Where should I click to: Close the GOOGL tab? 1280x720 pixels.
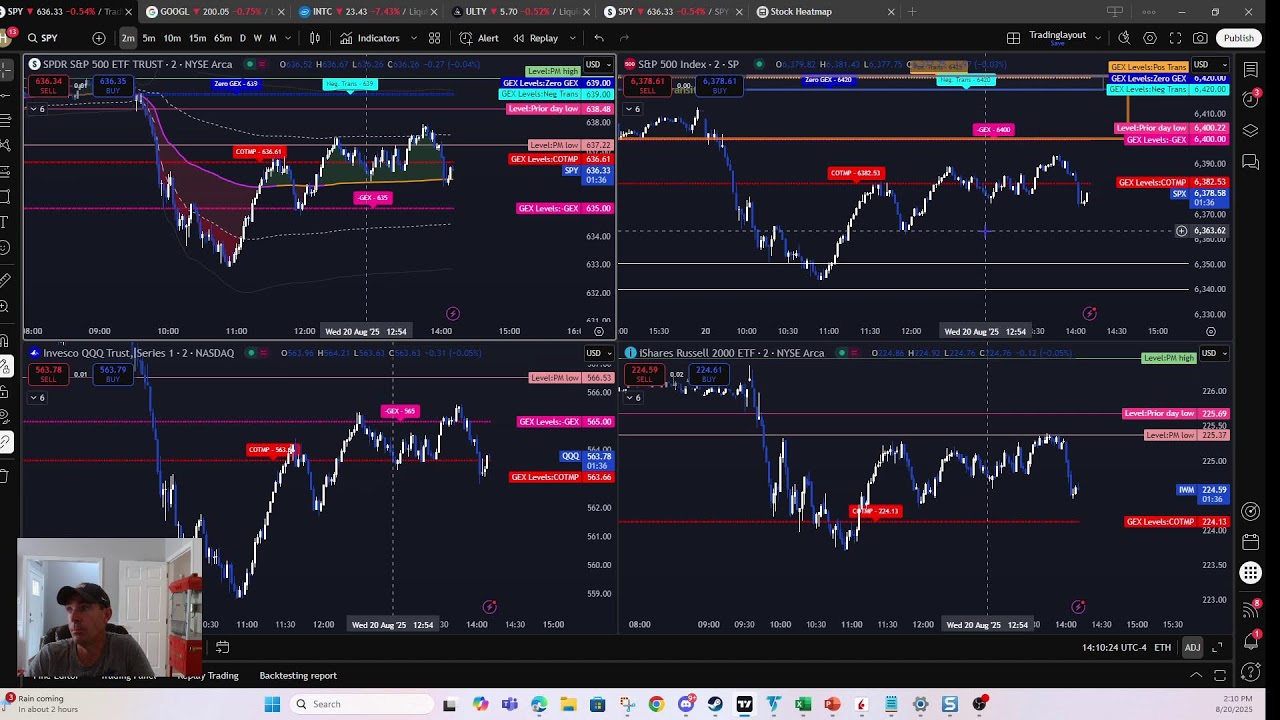[281, 12]
